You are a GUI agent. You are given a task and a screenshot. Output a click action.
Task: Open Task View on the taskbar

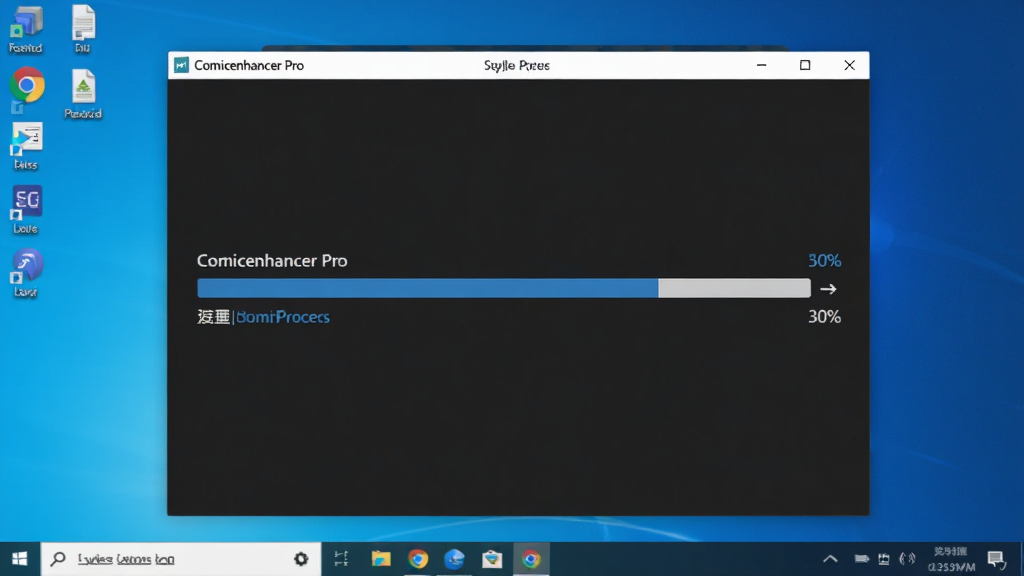[341, 558]
